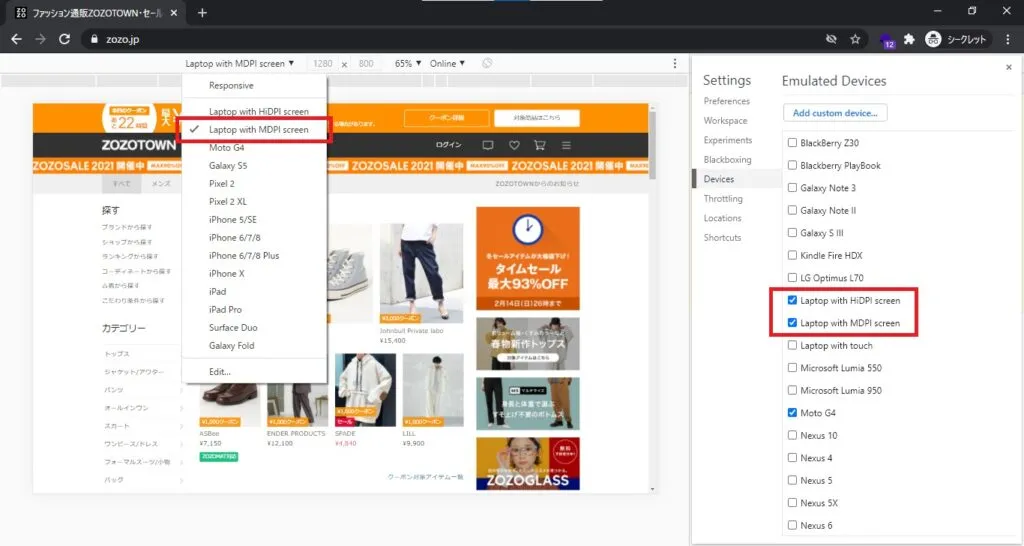Screen dimensions: 1024x546
Task: Click the SPADE hoodie product image
Action: 365,391
